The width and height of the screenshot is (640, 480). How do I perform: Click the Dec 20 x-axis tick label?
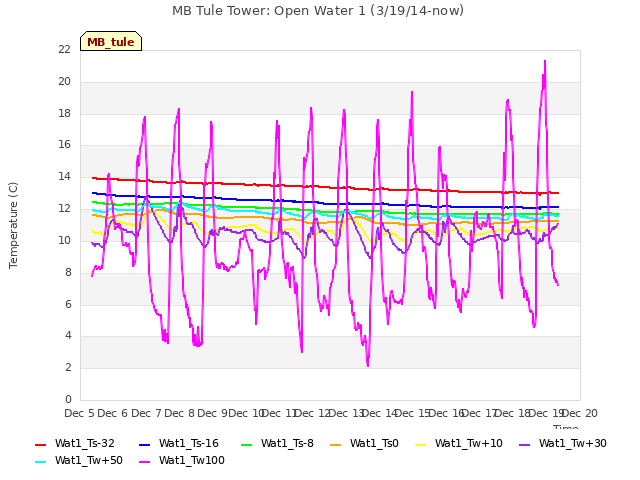[580, 413]
